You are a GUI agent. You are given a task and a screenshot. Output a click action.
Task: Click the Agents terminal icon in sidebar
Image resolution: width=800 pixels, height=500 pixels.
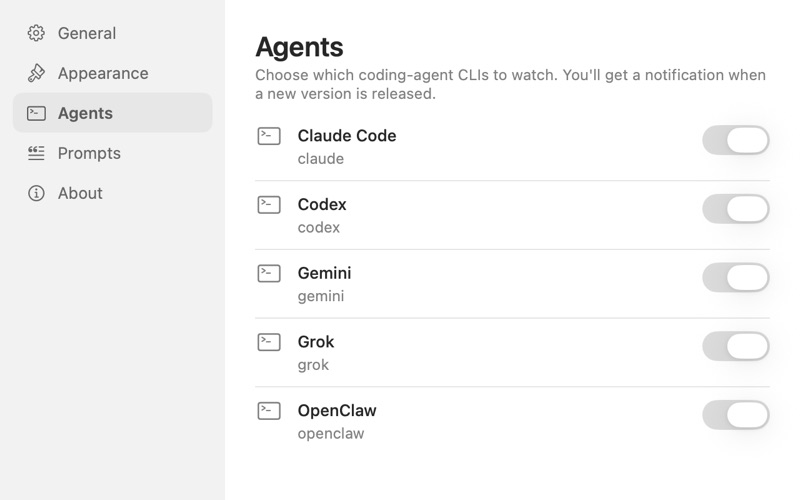pos(36,113)
